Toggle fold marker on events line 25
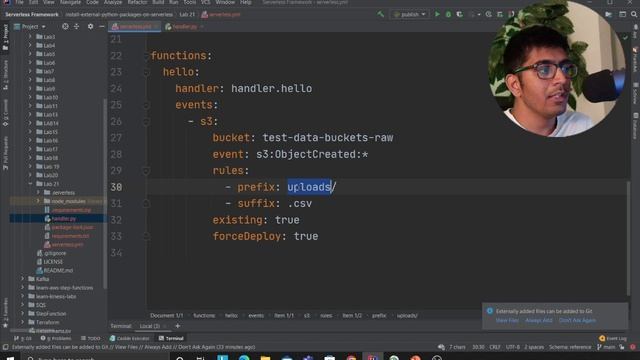Screen dimensions: 640x360 click(146, 105)
